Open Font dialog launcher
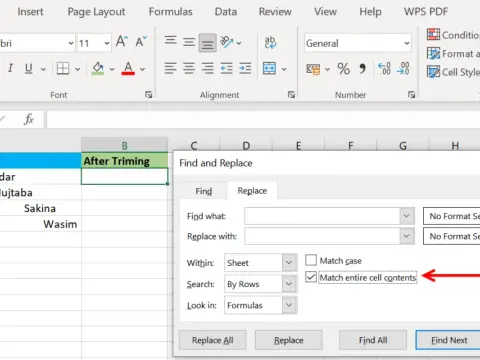 click(x=148, y=95)
